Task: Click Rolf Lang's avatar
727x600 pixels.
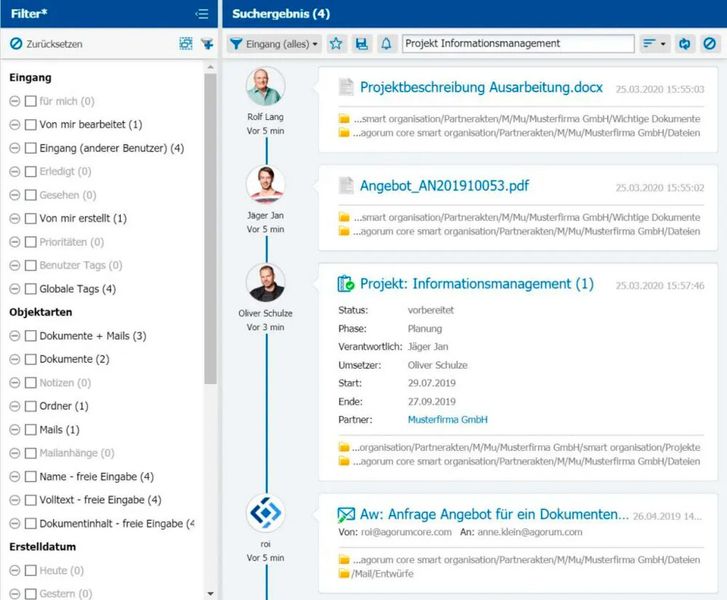Action: point(265,87)
